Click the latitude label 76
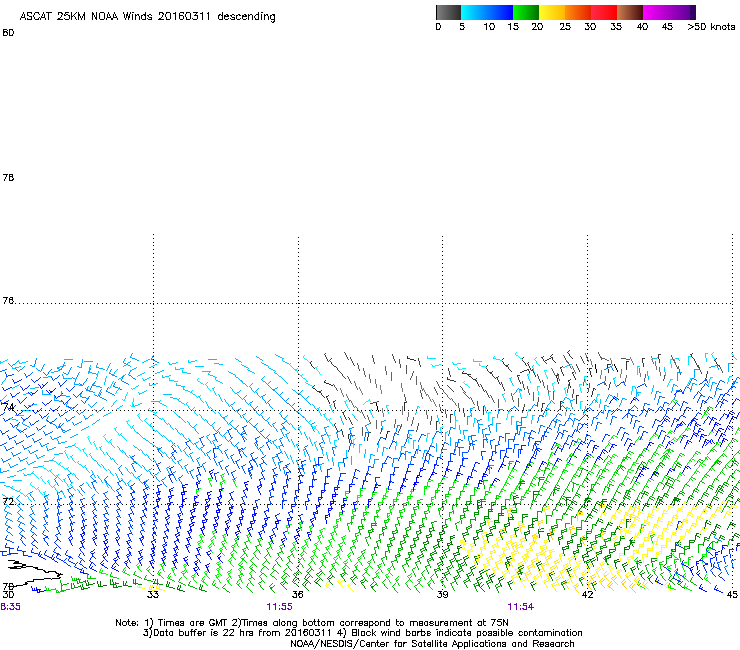 click(x=8, y=300)
